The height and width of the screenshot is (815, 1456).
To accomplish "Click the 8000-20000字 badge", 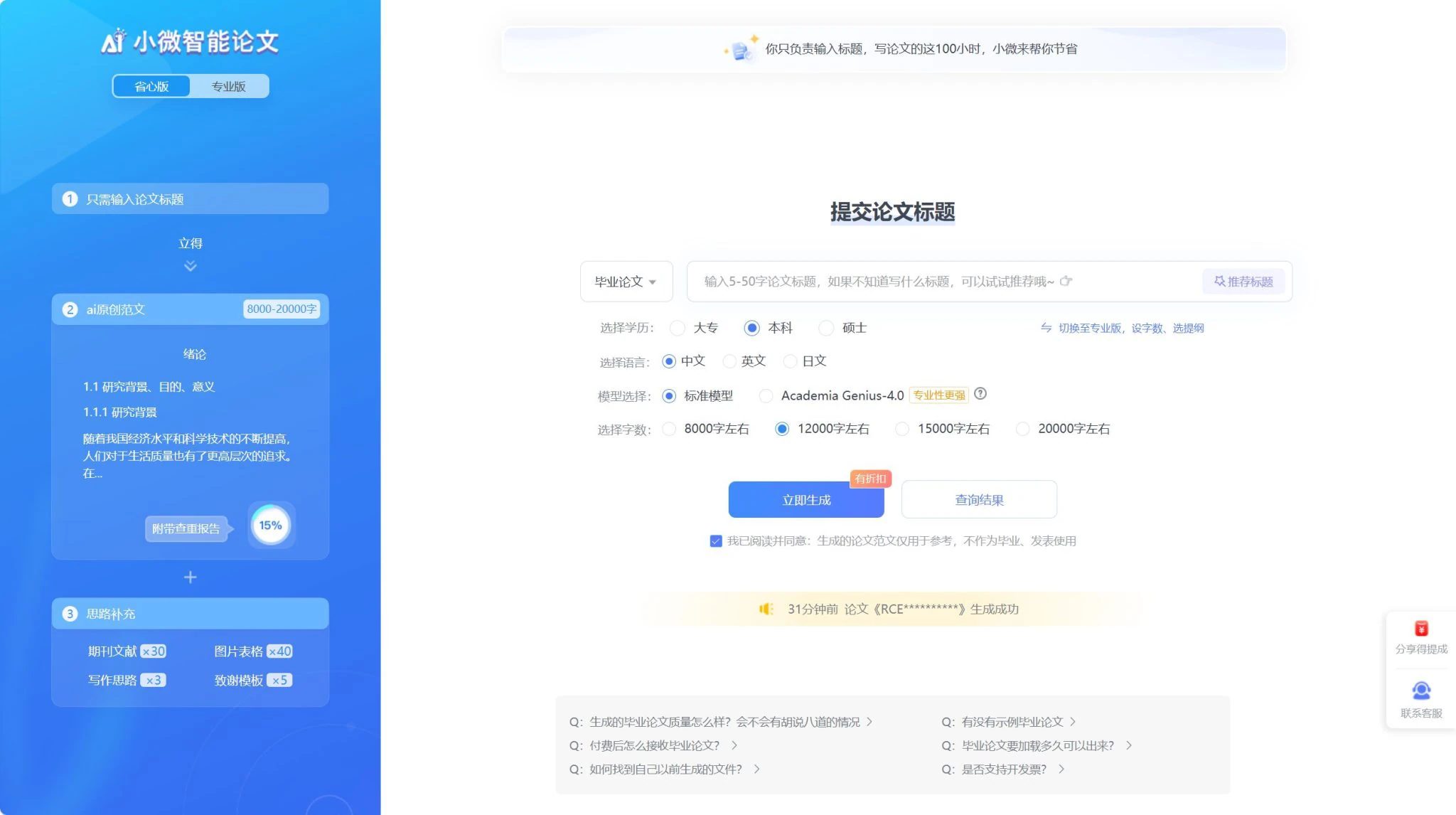I will pyautogui.click(x=282, y=309).
